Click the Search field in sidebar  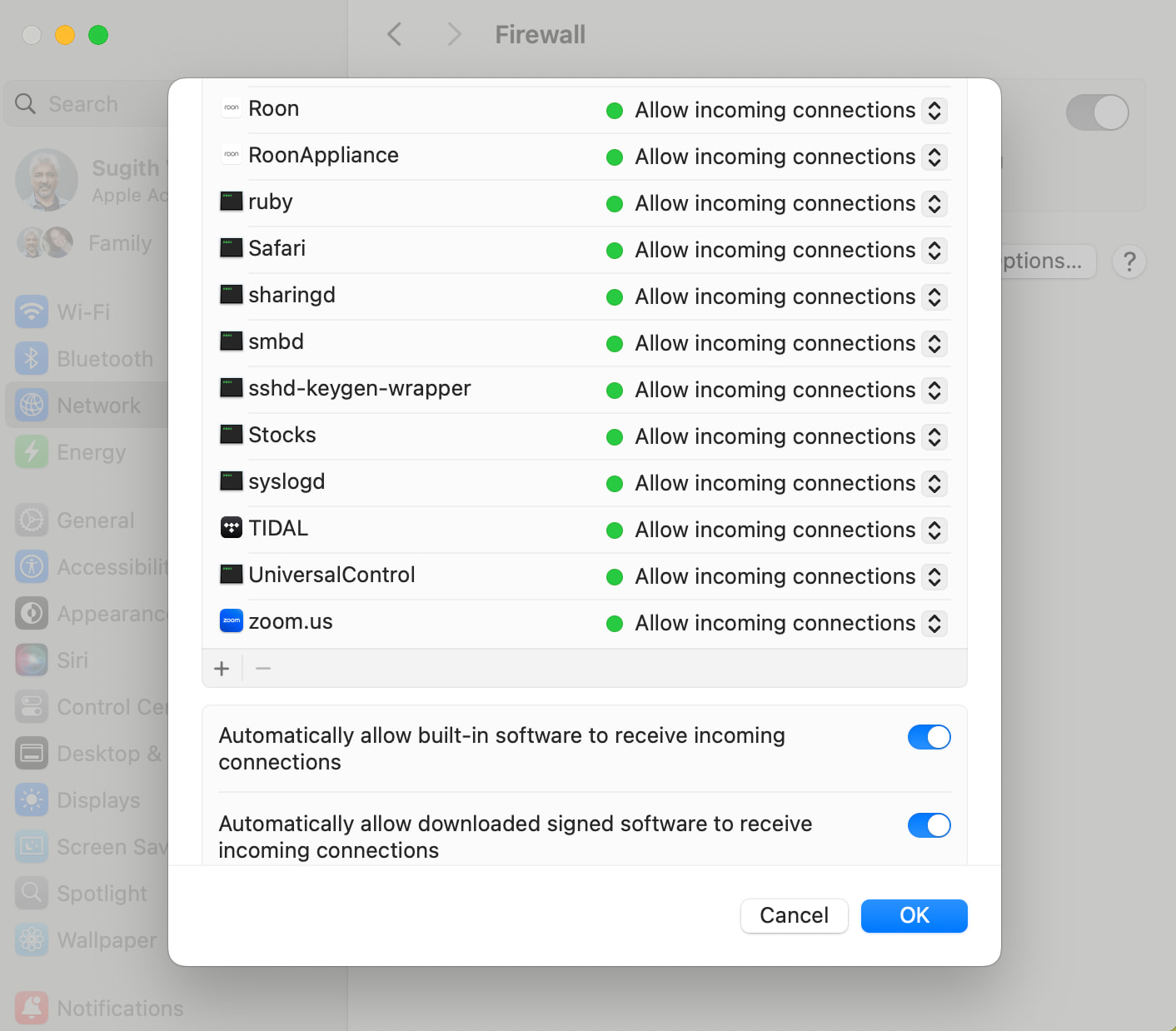92,104
